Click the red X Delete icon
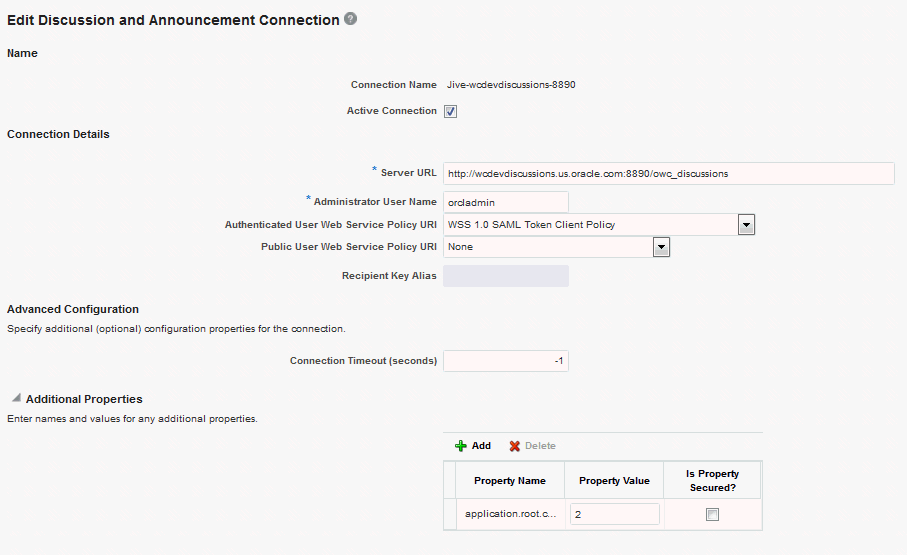The width and height of the screenshot is (907, 555). tap(515, 446)
